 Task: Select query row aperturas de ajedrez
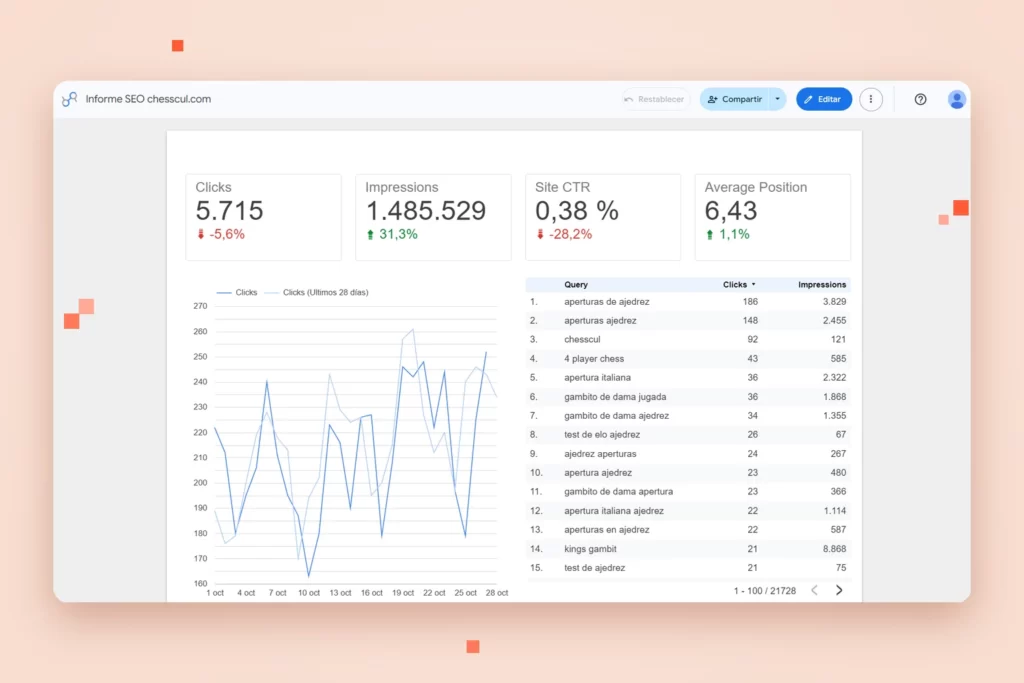[688, 302]
